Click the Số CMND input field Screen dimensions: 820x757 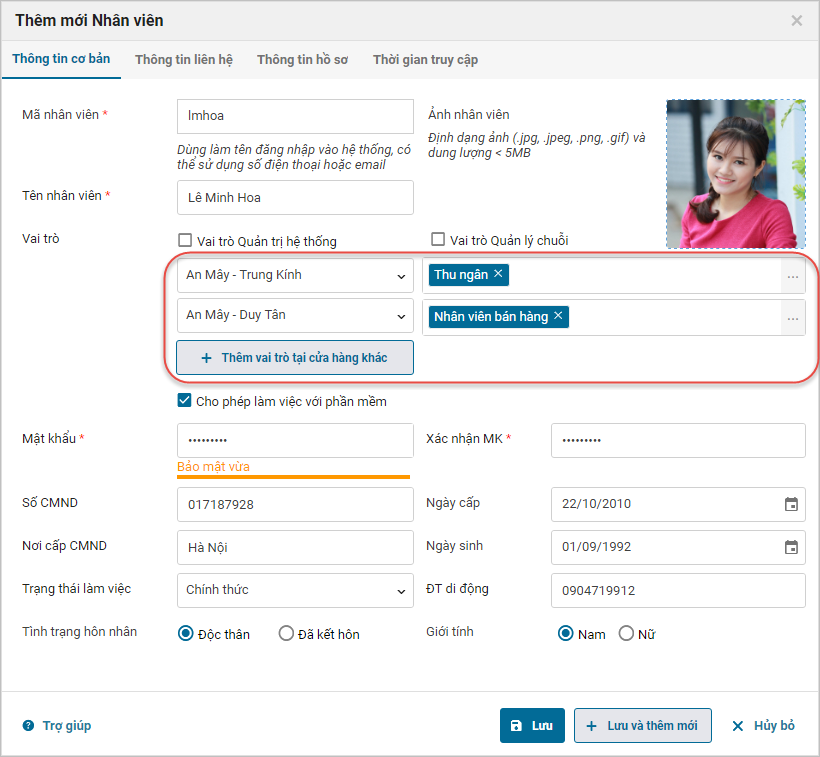tap(295, 504)
